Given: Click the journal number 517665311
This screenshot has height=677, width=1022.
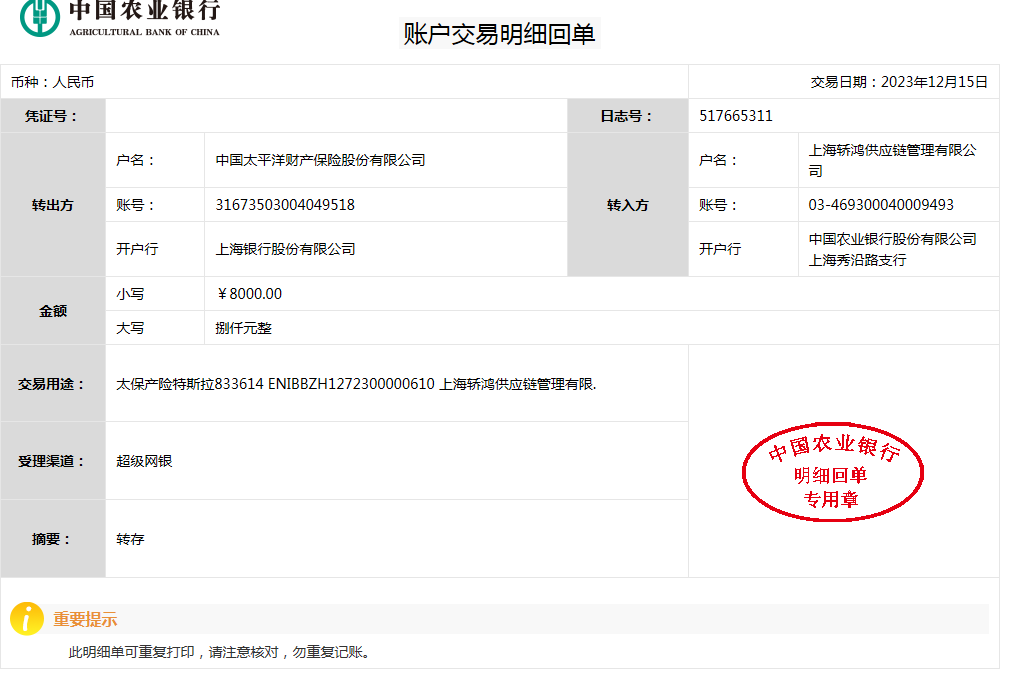Looking at the screenshot, I should click(736, 116).
